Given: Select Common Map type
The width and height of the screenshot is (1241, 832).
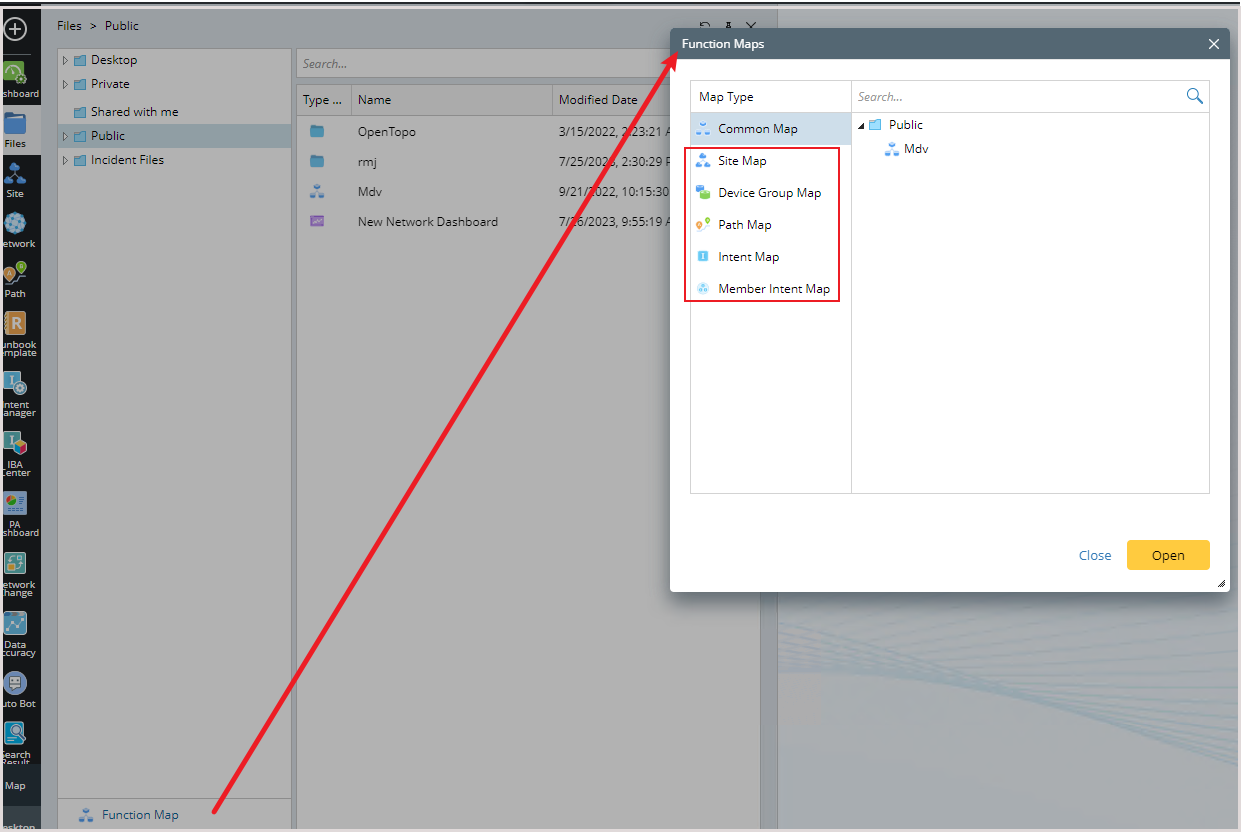Looking at the screenshot, I should point(770,129).
